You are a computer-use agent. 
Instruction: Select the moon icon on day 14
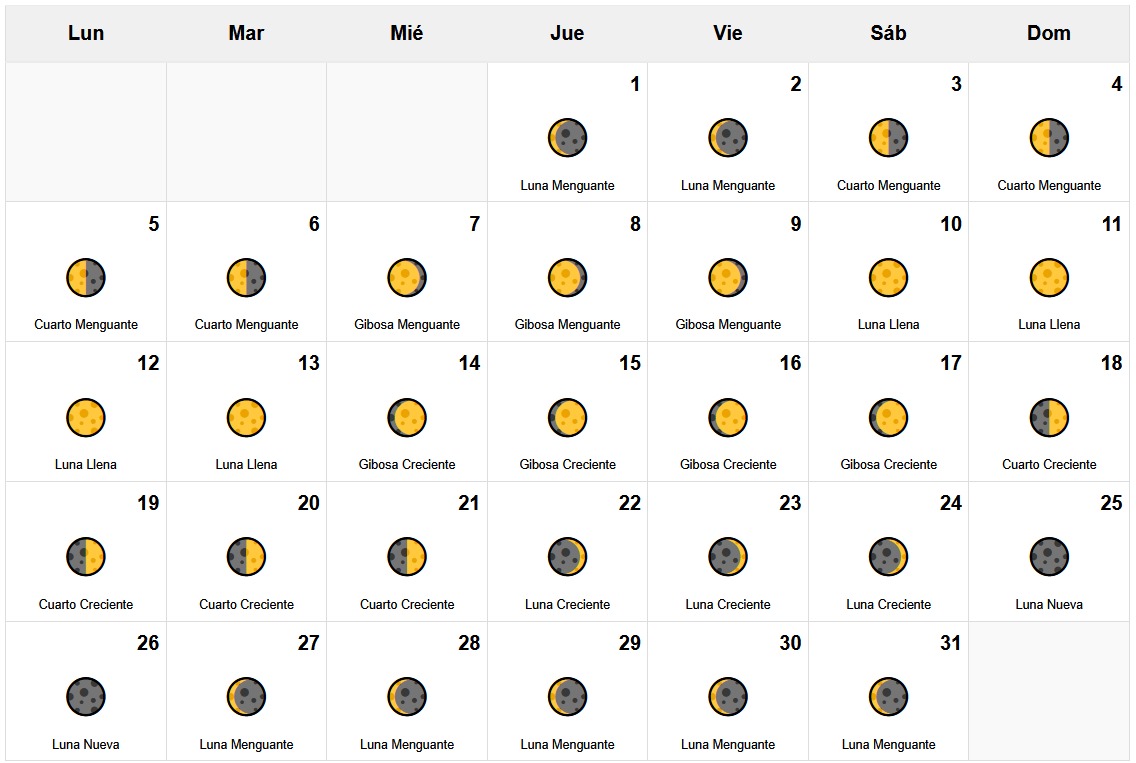coord(407,418)
